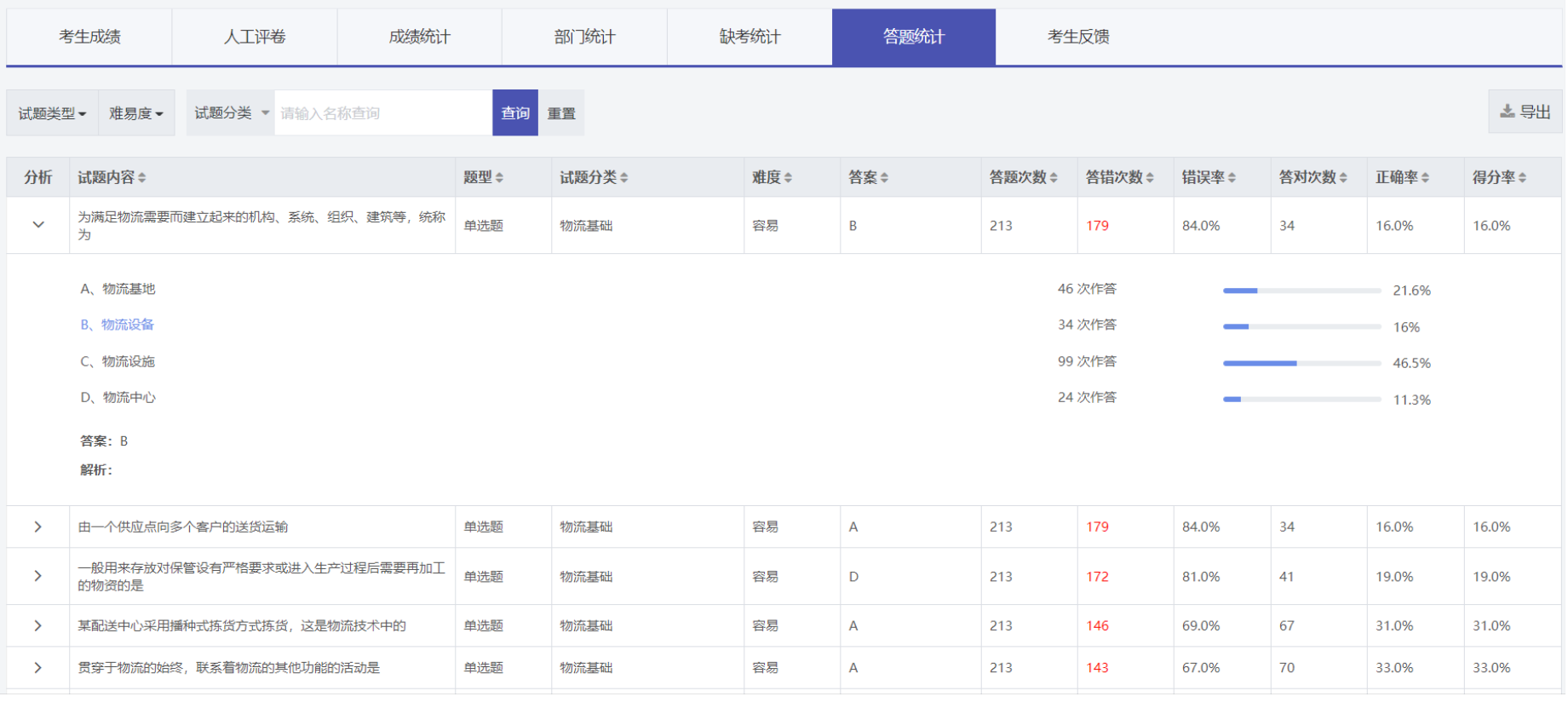Click the 11.3% progress bar for option D
This screenshot has width=1568, height=708.
(1302, 399)
